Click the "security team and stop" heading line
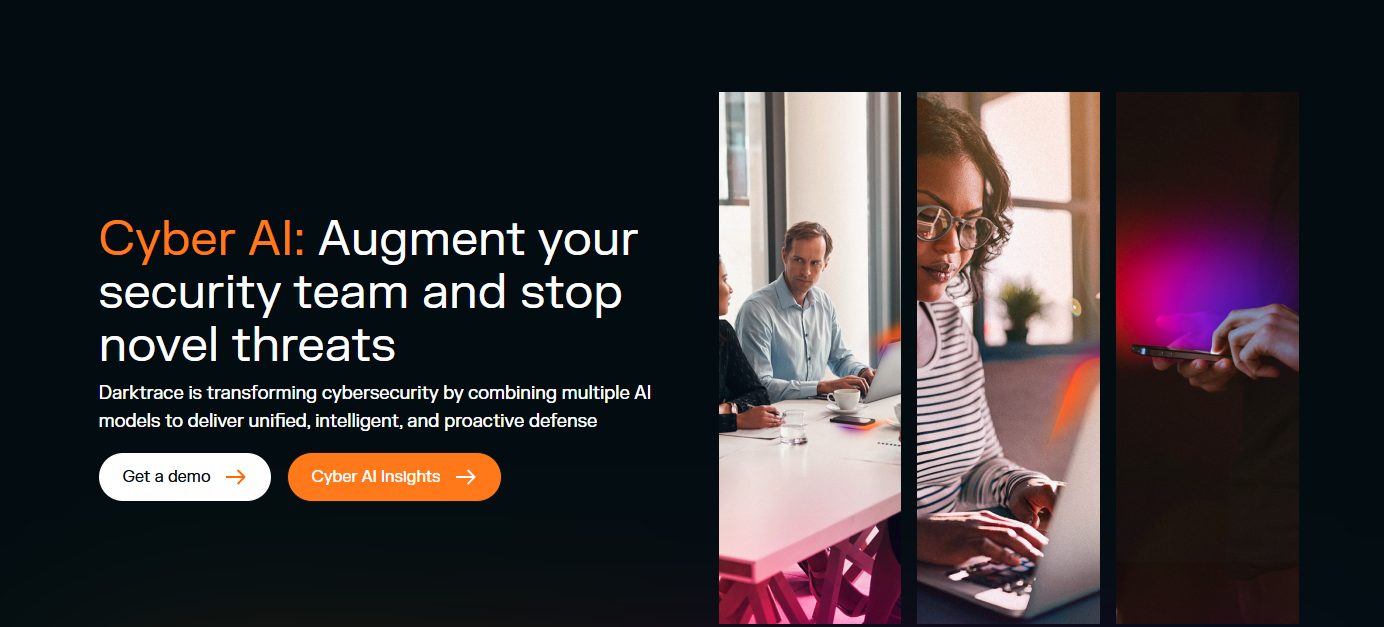This screenshot has height=627, width=1384. [x=361, y=293]
